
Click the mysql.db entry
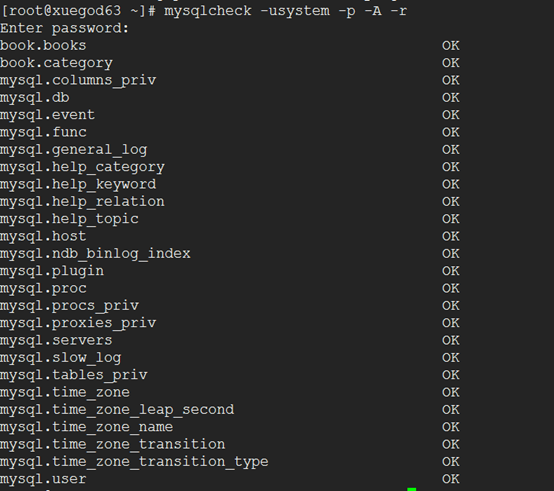(x=35, y=97)
